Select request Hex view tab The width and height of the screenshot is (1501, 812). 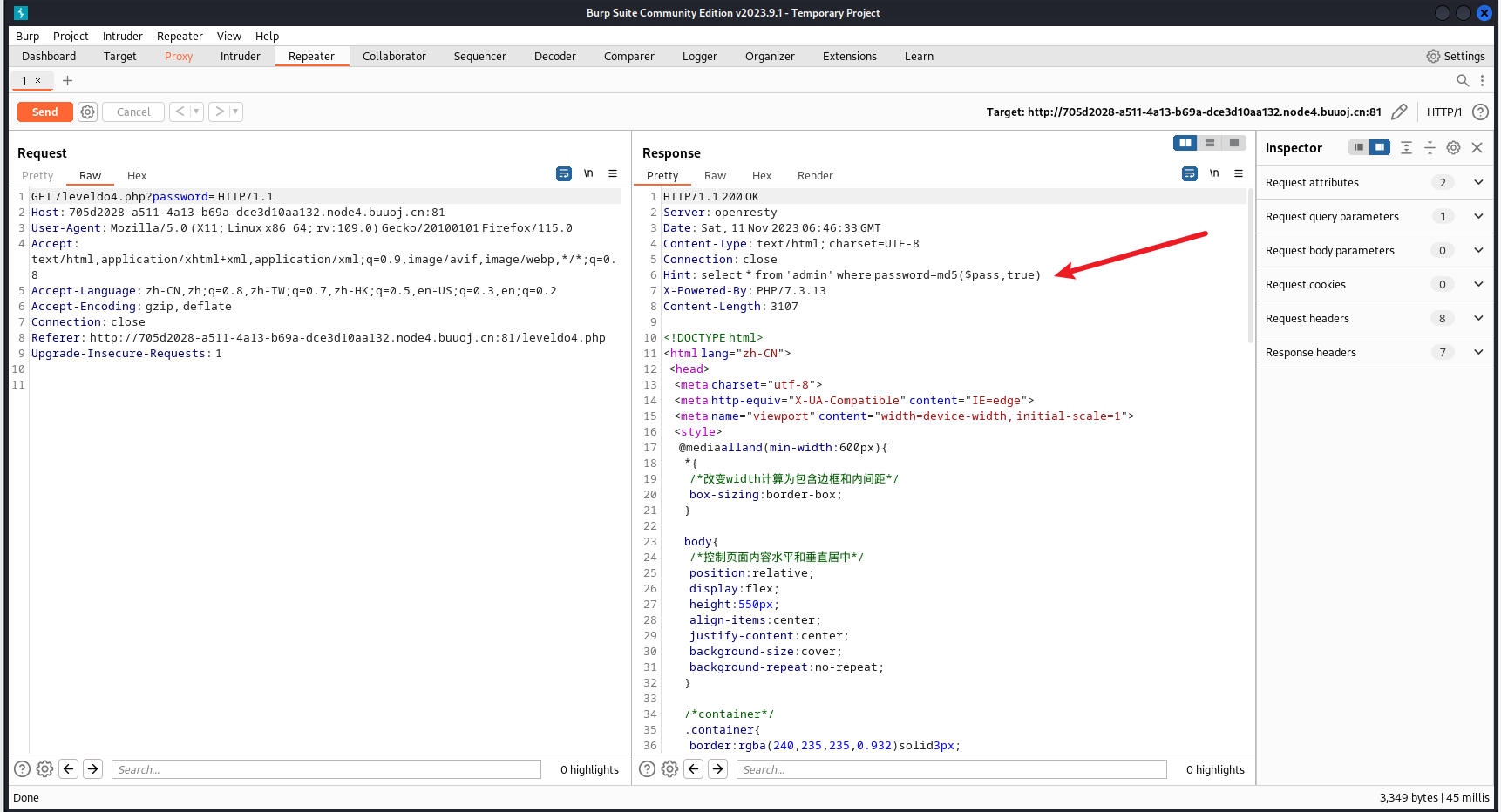point(137,175)
